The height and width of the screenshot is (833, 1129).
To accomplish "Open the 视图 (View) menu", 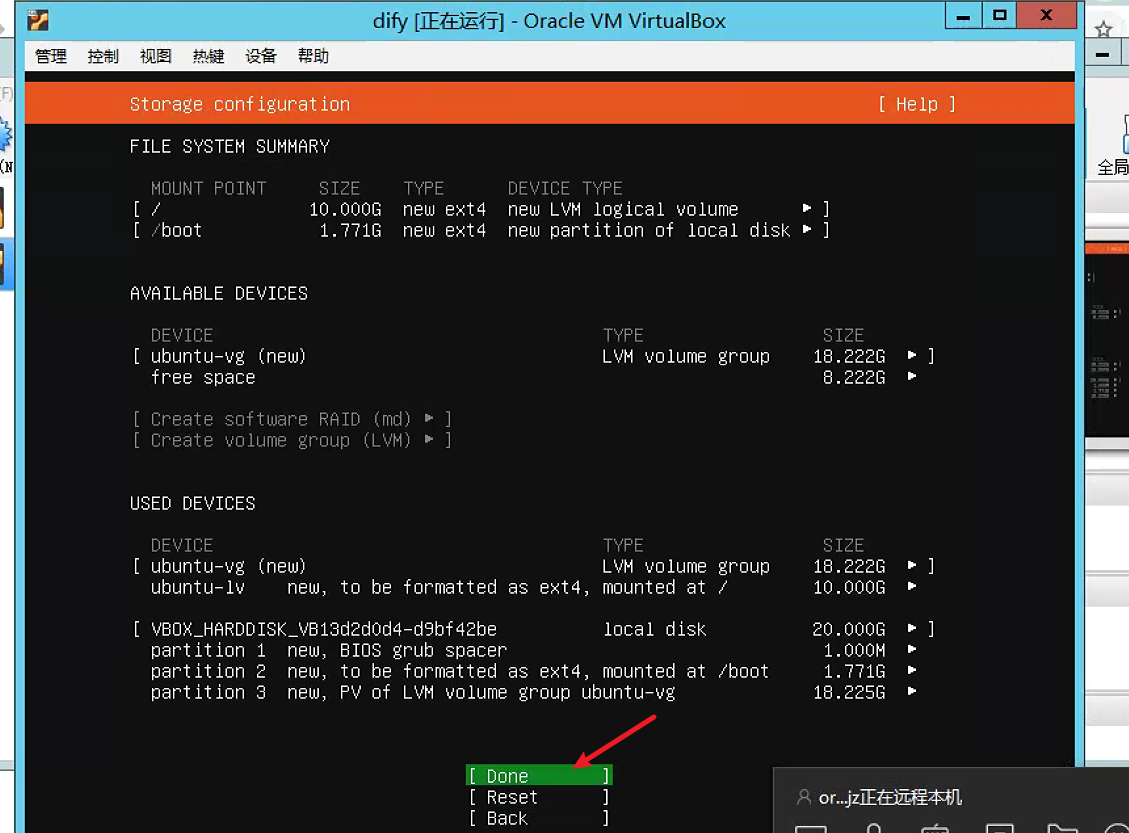I will click(x=155, y=56).
